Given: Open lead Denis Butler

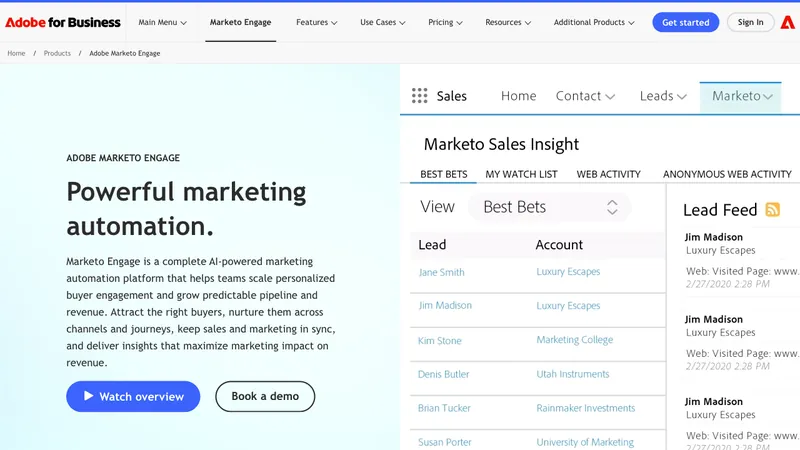Looking at the screenshot, I should click(x=443, y=374).
